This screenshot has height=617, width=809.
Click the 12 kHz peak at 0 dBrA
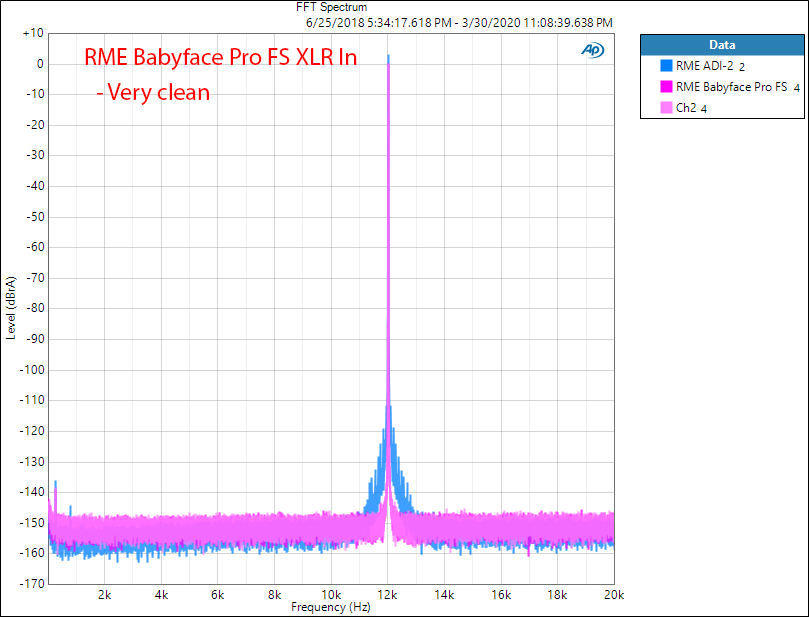(388, 62)
